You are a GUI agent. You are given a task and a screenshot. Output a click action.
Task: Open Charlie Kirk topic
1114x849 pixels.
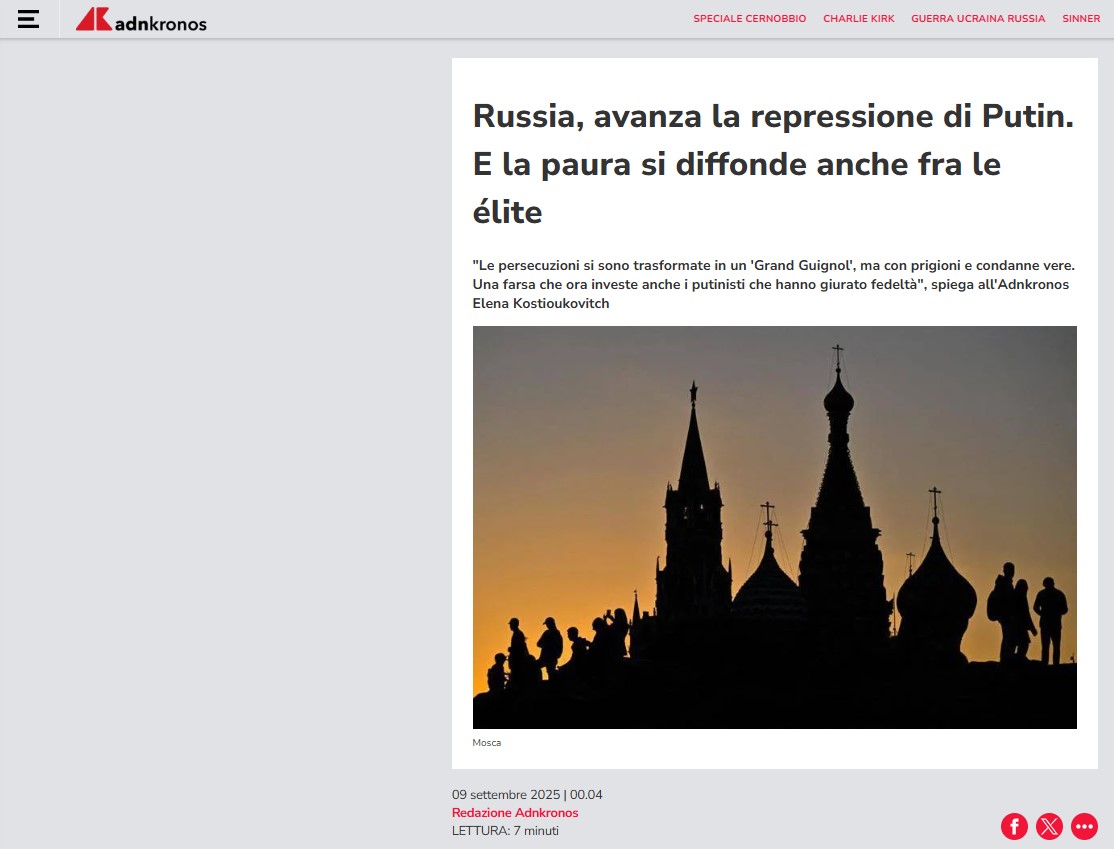click(x=859, y=18)
